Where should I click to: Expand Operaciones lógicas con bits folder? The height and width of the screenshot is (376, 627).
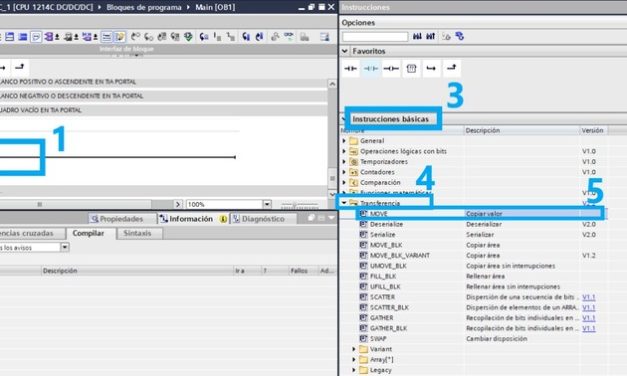[x=344, y=151]
